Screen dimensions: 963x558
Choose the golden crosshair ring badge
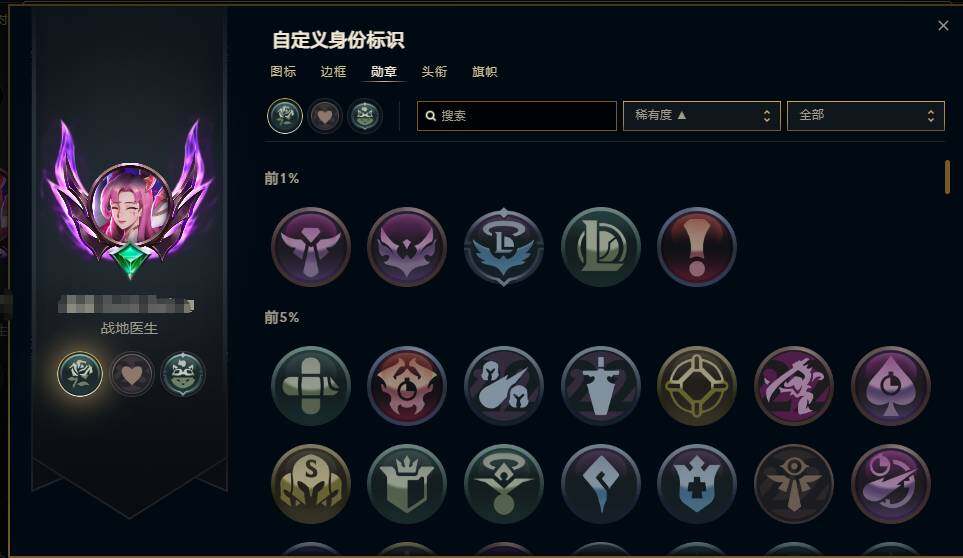coord(696,386)
